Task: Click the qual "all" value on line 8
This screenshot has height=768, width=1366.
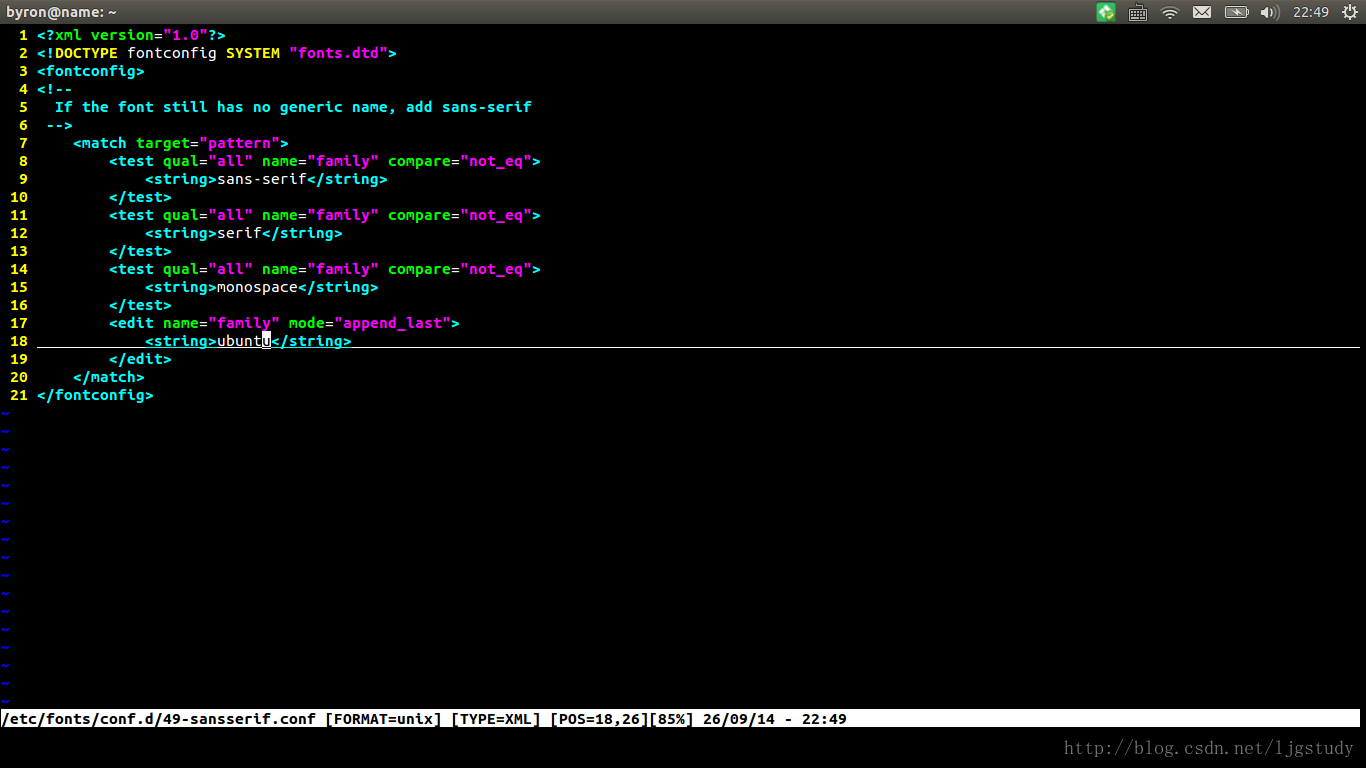Action: (230, 161)
